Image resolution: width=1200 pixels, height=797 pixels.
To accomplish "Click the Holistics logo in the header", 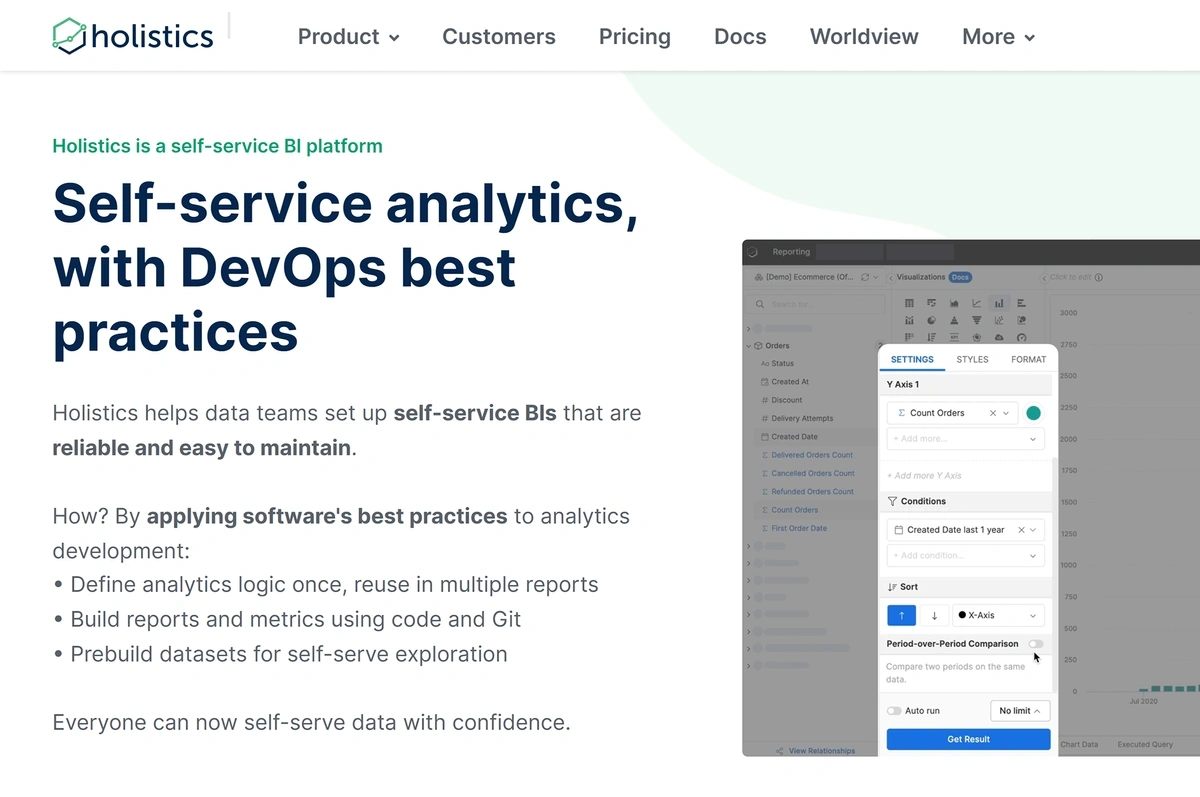I will tap(133, 36).
